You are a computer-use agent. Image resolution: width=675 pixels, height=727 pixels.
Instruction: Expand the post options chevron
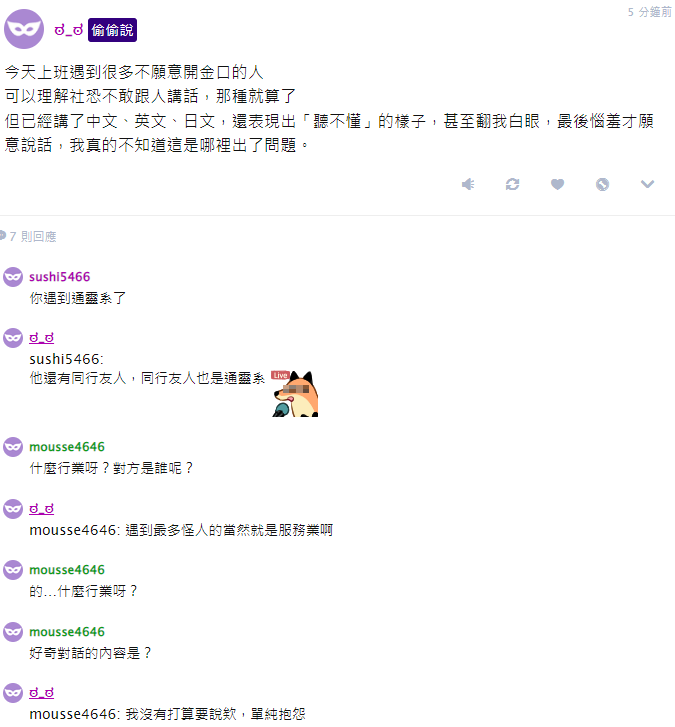click(x=647, y=184)
